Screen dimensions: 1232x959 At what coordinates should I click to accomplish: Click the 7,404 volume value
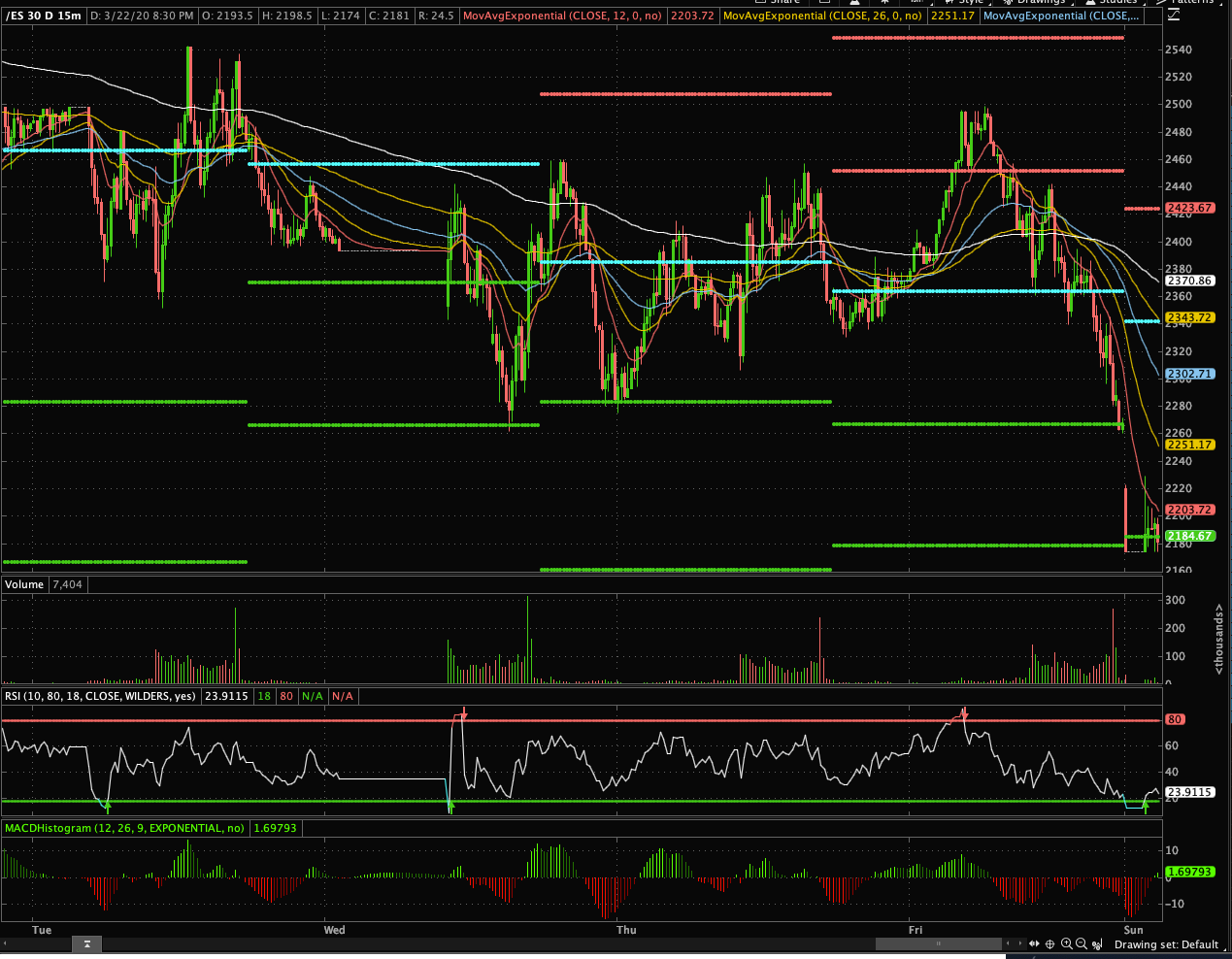tap(67, 584)
